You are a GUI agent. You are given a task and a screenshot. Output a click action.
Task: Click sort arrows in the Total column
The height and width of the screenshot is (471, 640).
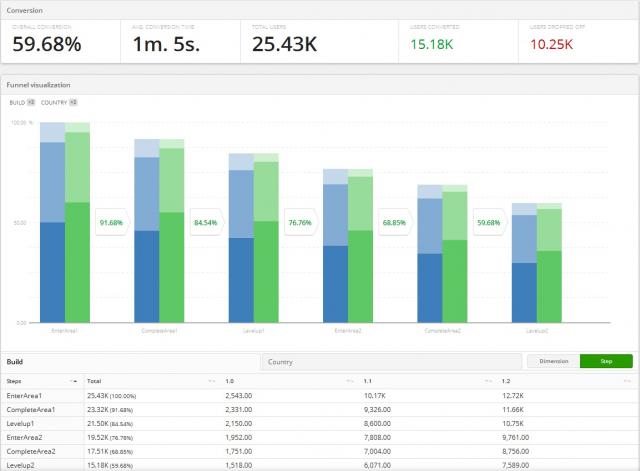pyautogui.click(x=211, y=381)
